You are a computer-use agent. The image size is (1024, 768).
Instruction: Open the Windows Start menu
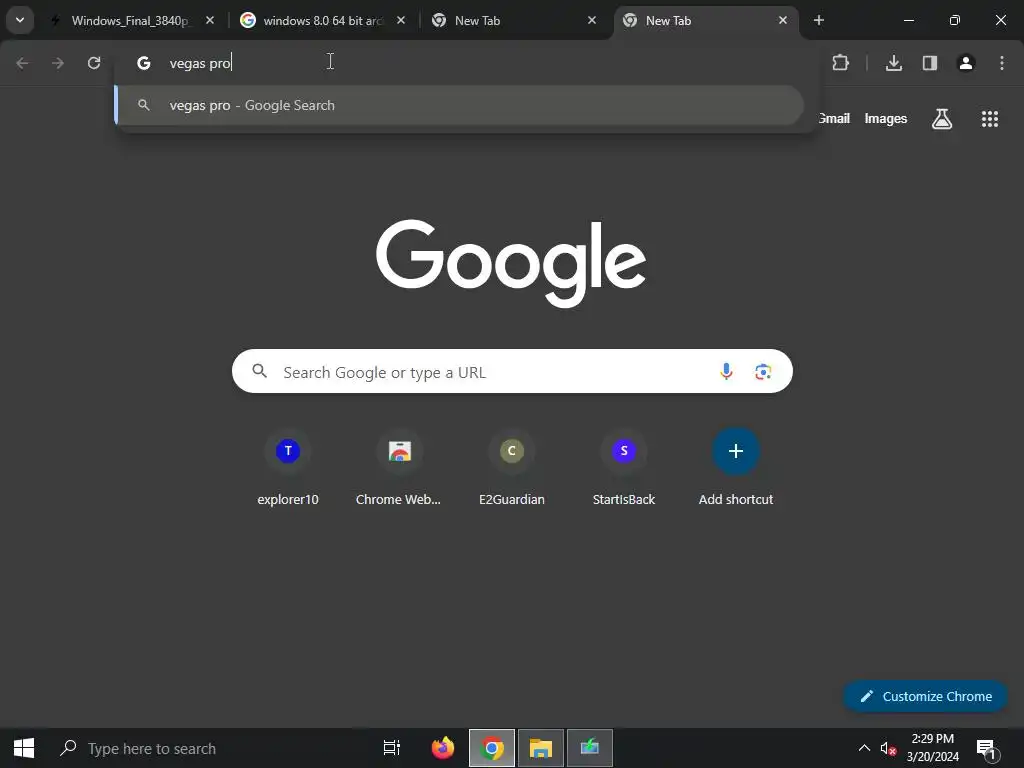pos(24,748)
